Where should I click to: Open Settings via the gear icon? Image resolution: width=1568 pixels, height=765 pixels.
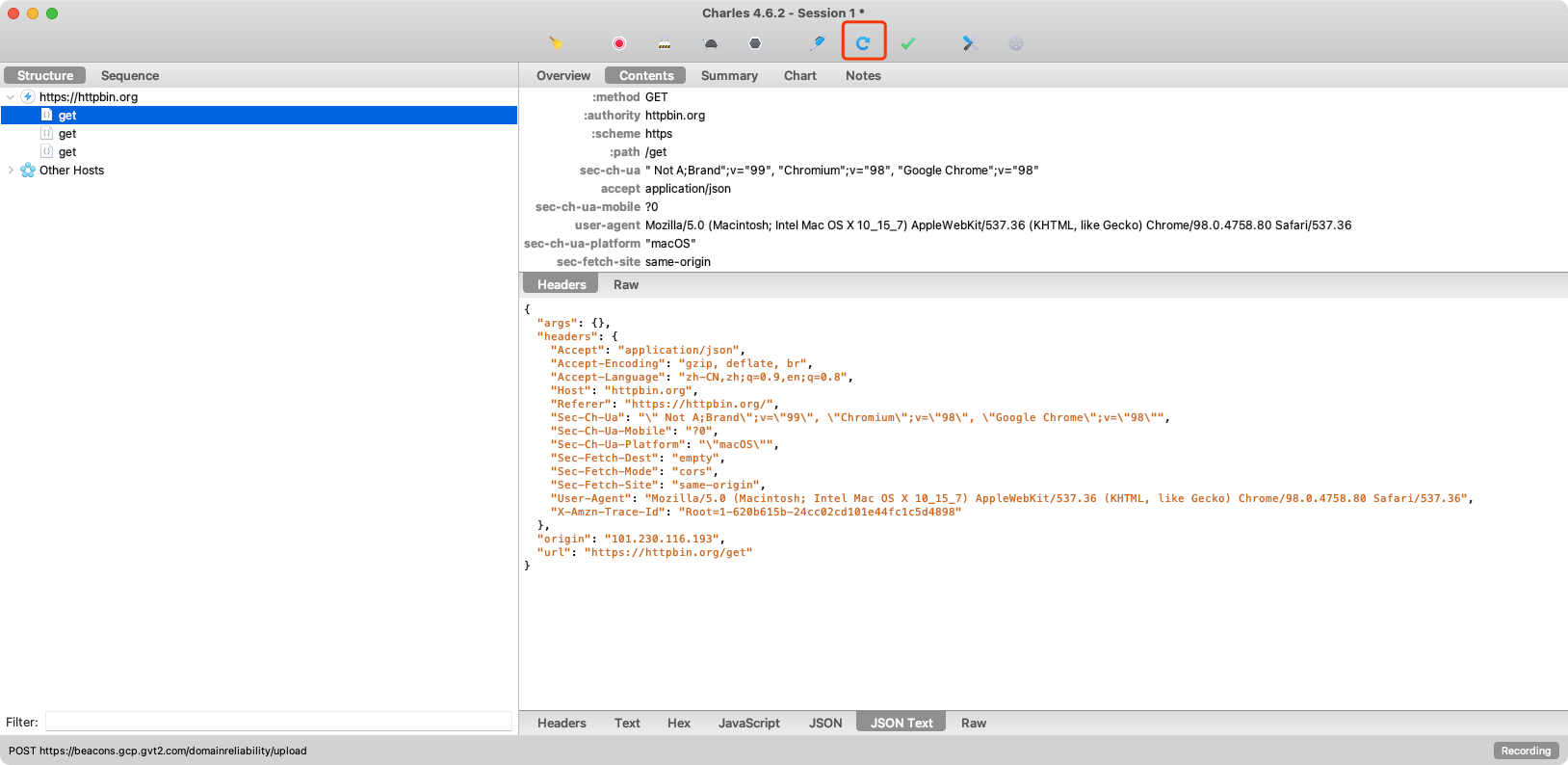(x=1016, y=43)
